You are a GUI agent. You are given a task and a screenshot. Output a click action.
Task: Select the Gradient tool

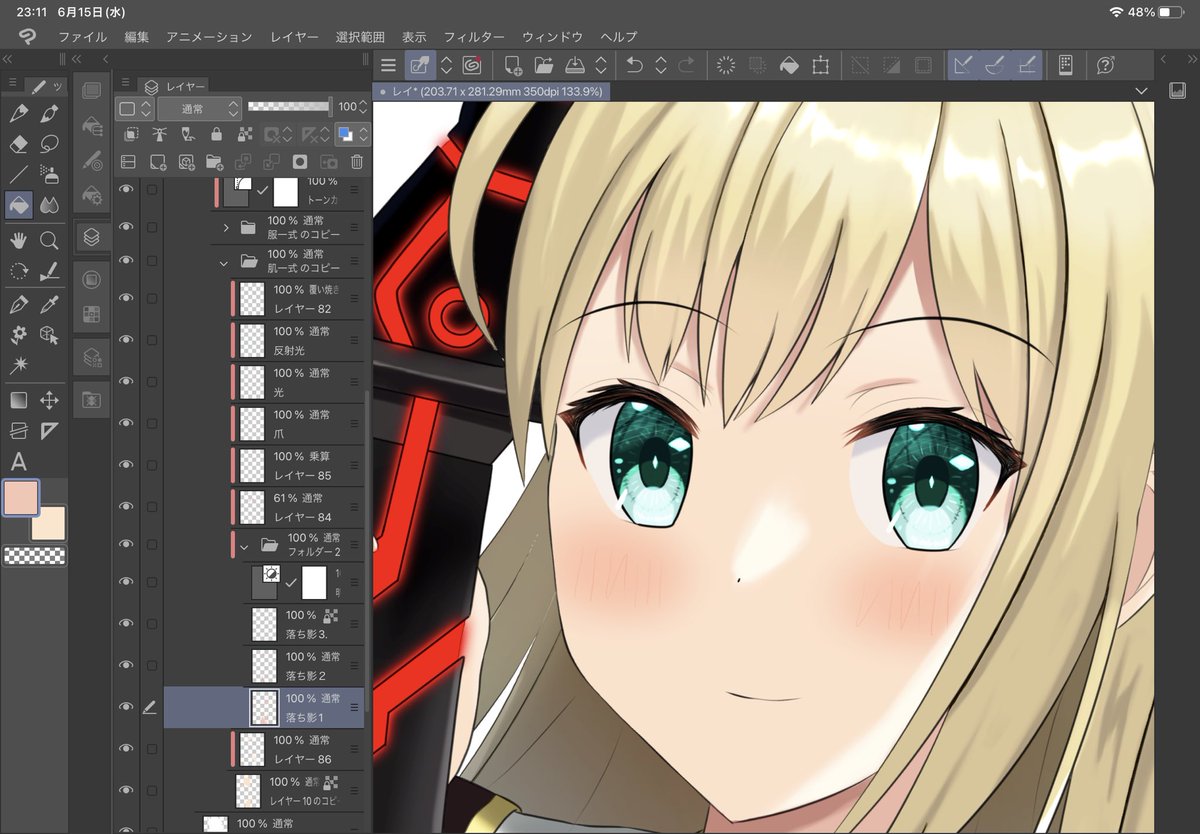[x=18, y=400]
